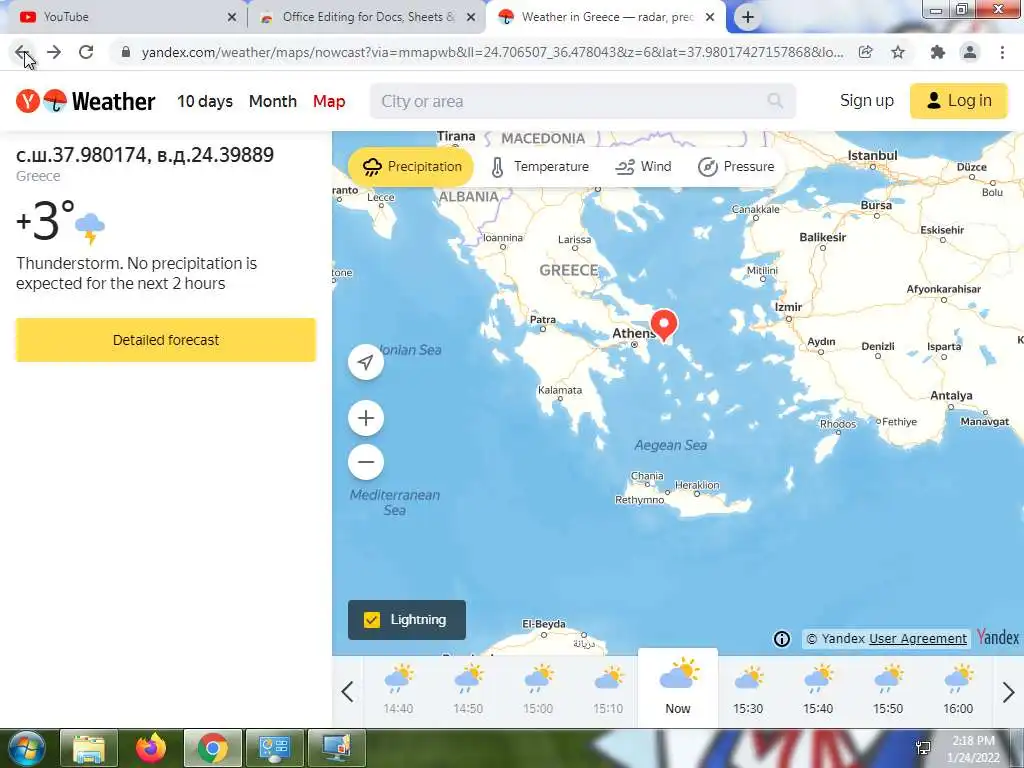
Task: Click the Istanbul label on the map
Action: pyautogui.click(x=872, y=155)
